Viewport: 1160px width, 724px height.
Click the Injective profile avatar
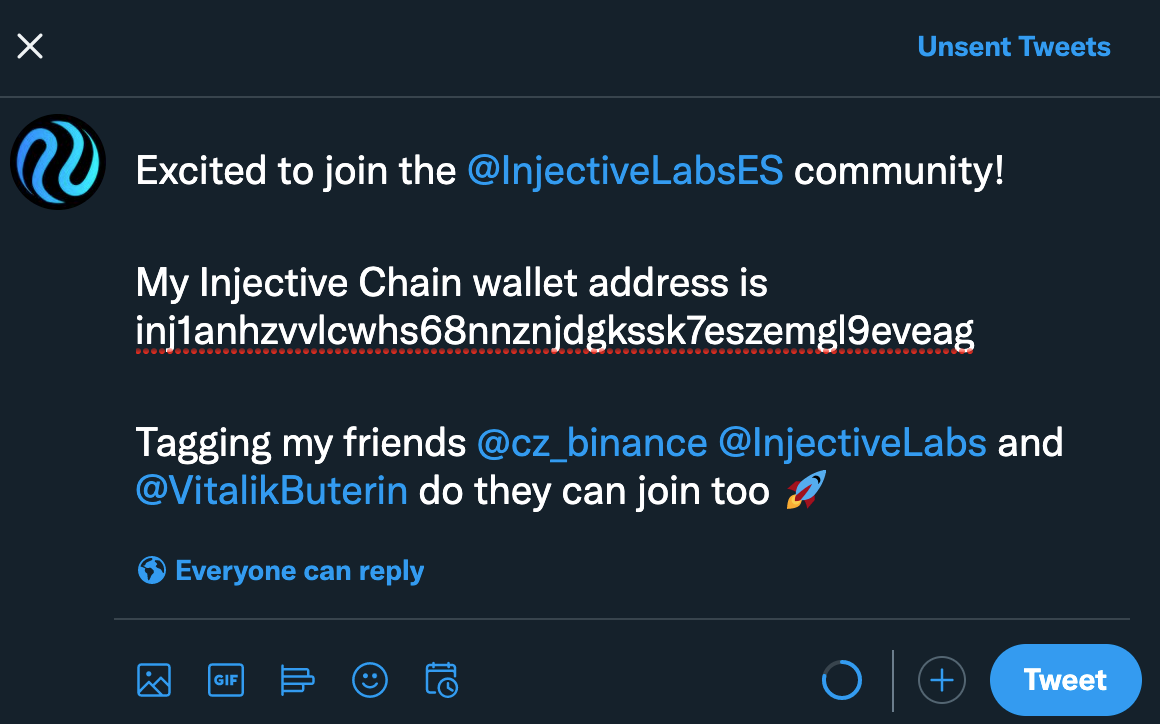click(58, 162)
